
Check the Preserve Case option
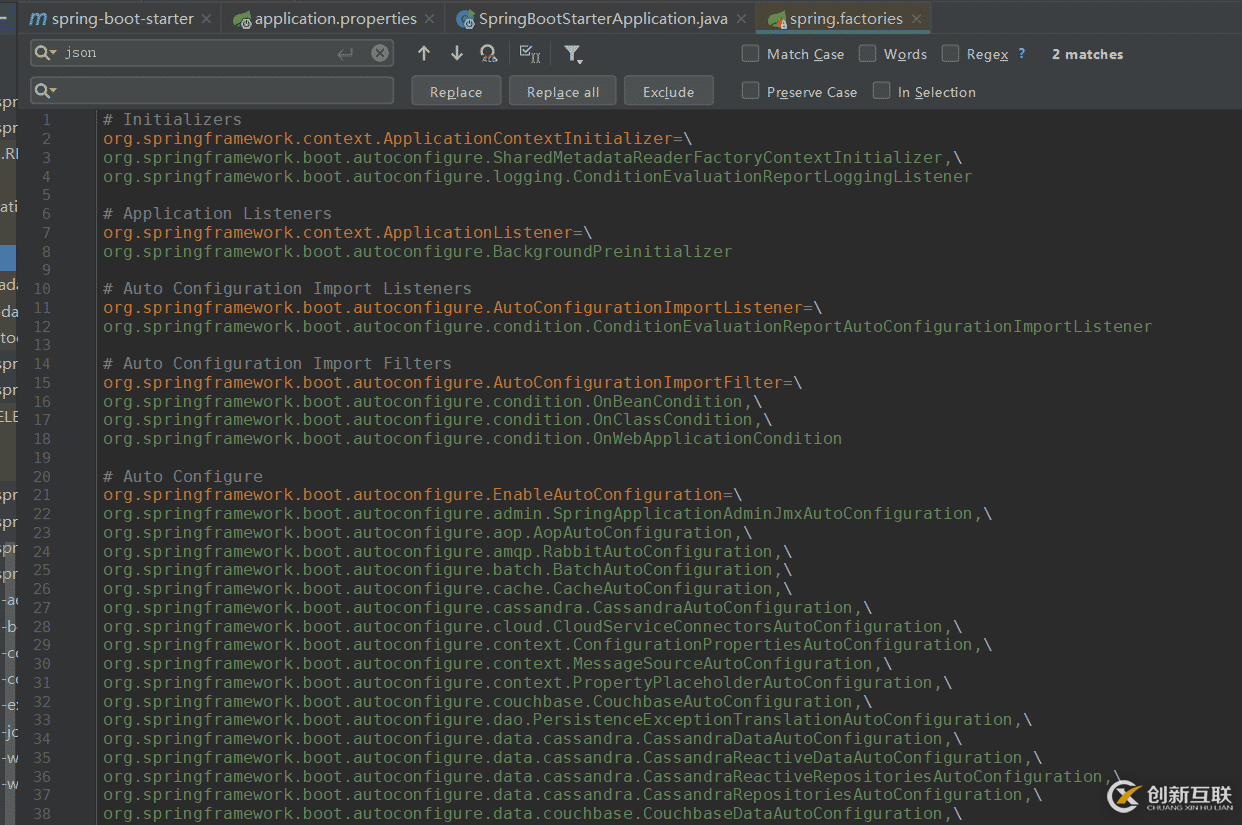tap(750, 91)
